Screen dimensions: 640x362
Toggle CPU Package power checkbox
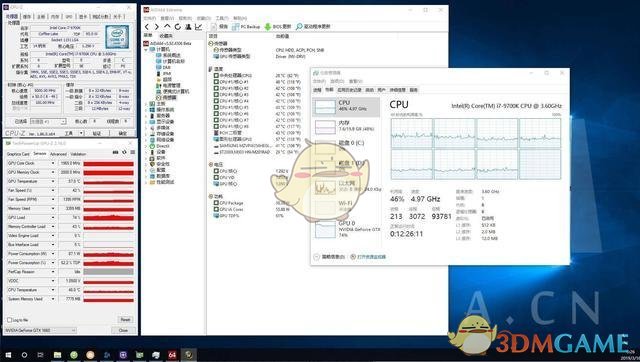[x=216, y=203]
